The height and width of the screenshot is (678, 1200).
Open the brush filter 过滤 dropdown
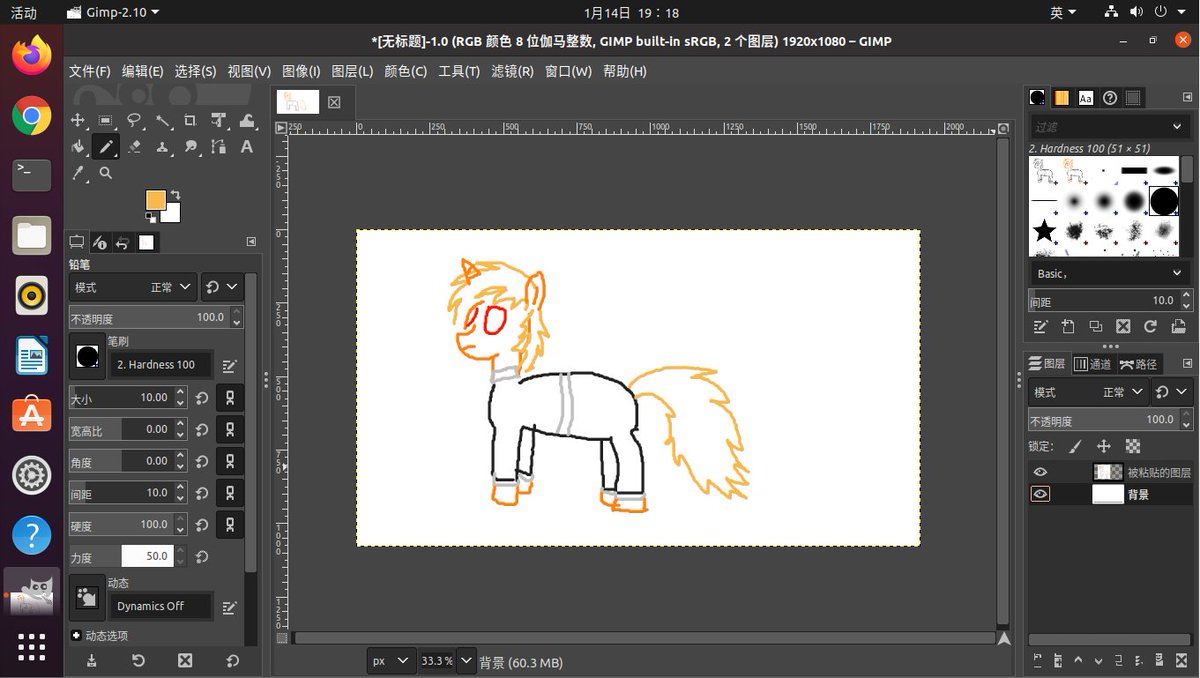point(1109,127)
